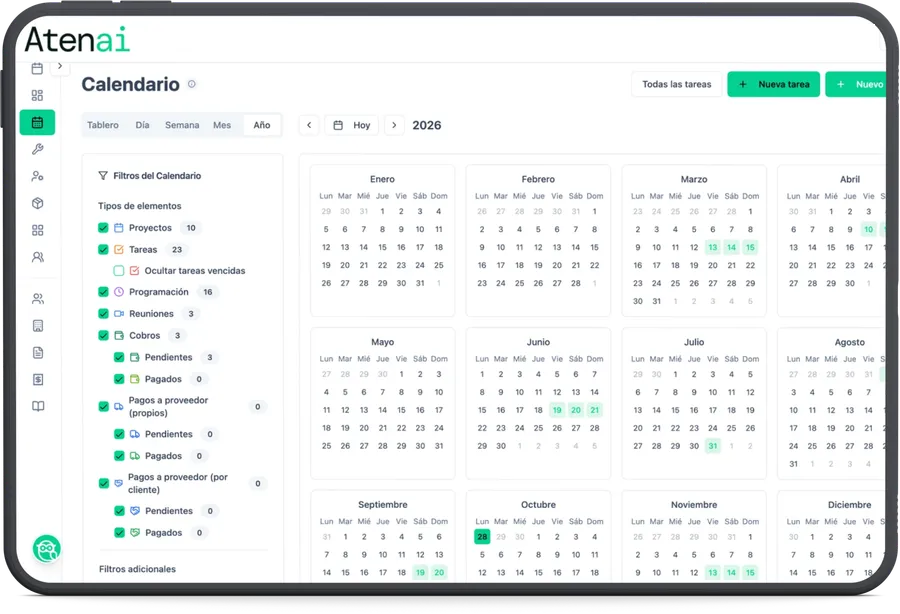Switch to the Día view tab
The width and height of the screenshot is (900, 614).
pyautogui.click(x=142, y=125)
